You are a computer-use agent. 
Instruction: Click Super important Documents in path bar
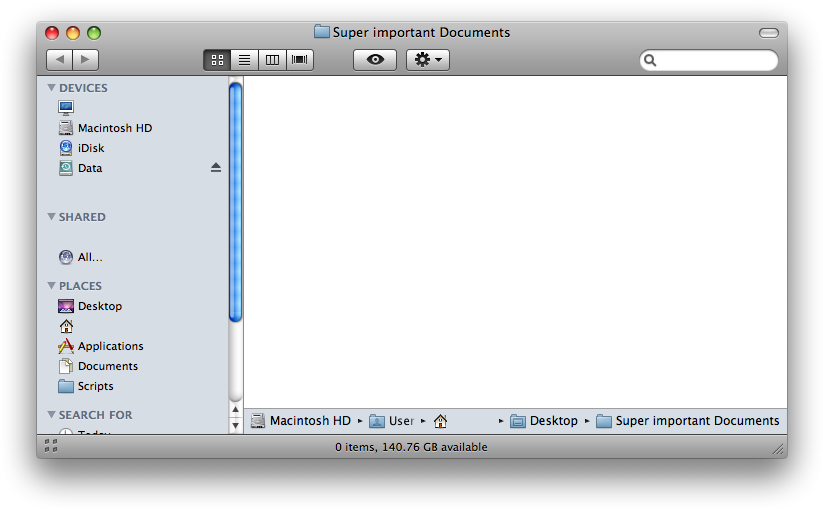(x=688, y=421)
